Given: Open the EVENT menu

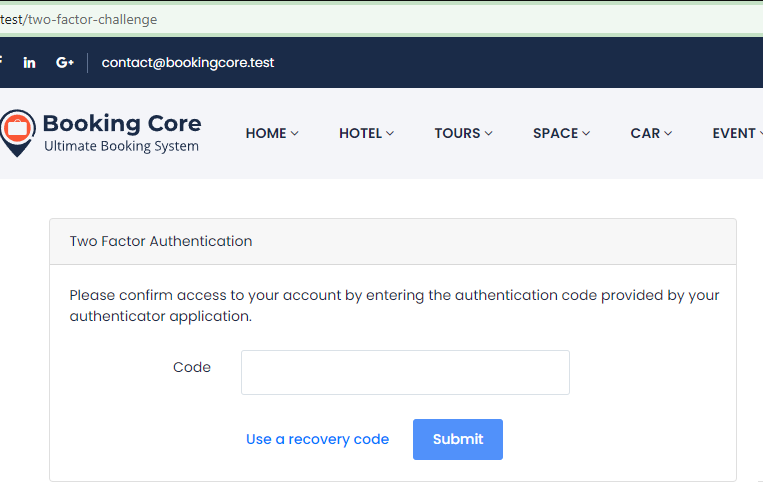Looking at the screenshot, I should [736, 133].
